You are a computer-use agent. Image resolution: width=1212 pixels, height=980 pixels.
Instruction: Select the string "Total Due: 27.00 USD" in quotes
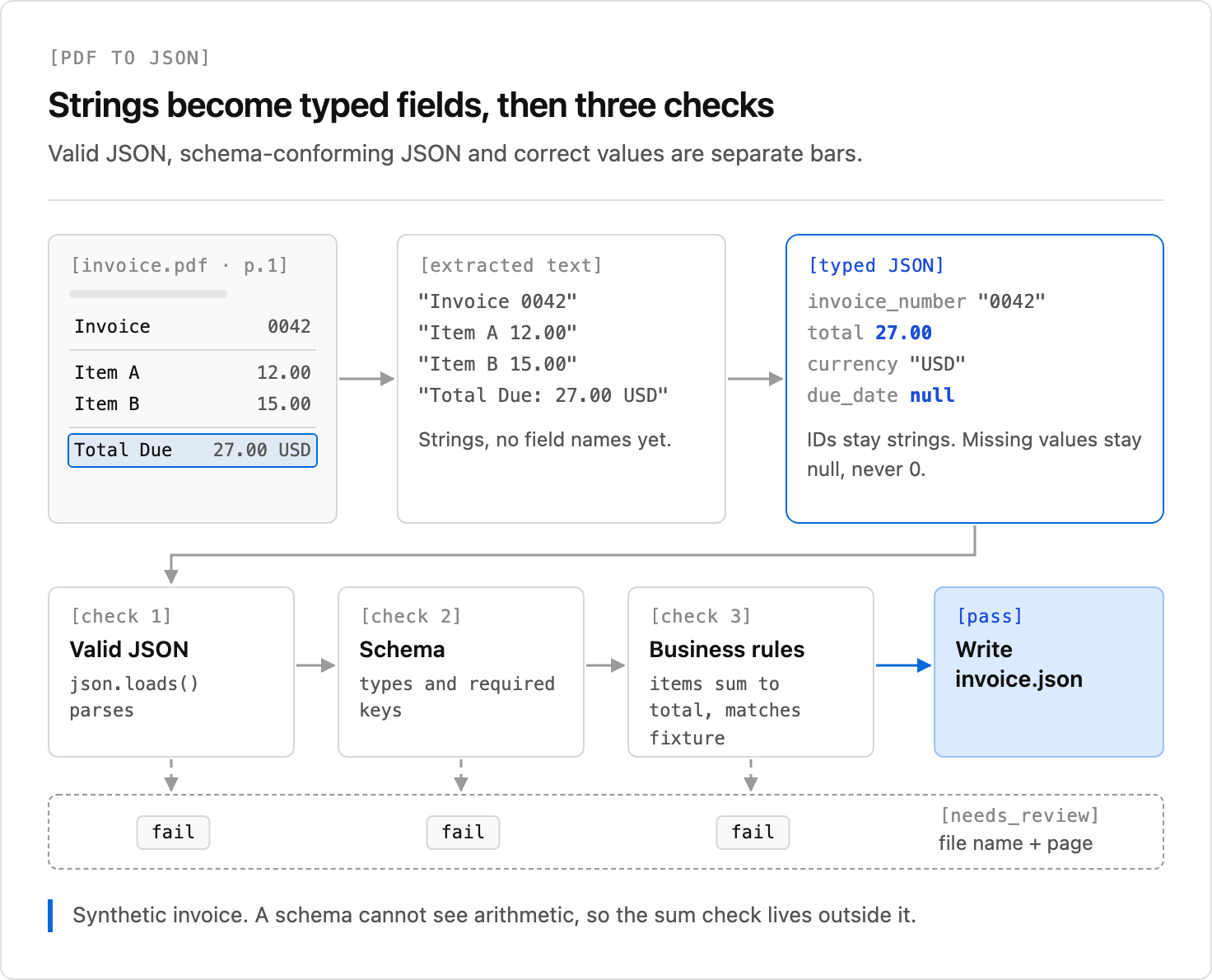click(x=543, y=395)
